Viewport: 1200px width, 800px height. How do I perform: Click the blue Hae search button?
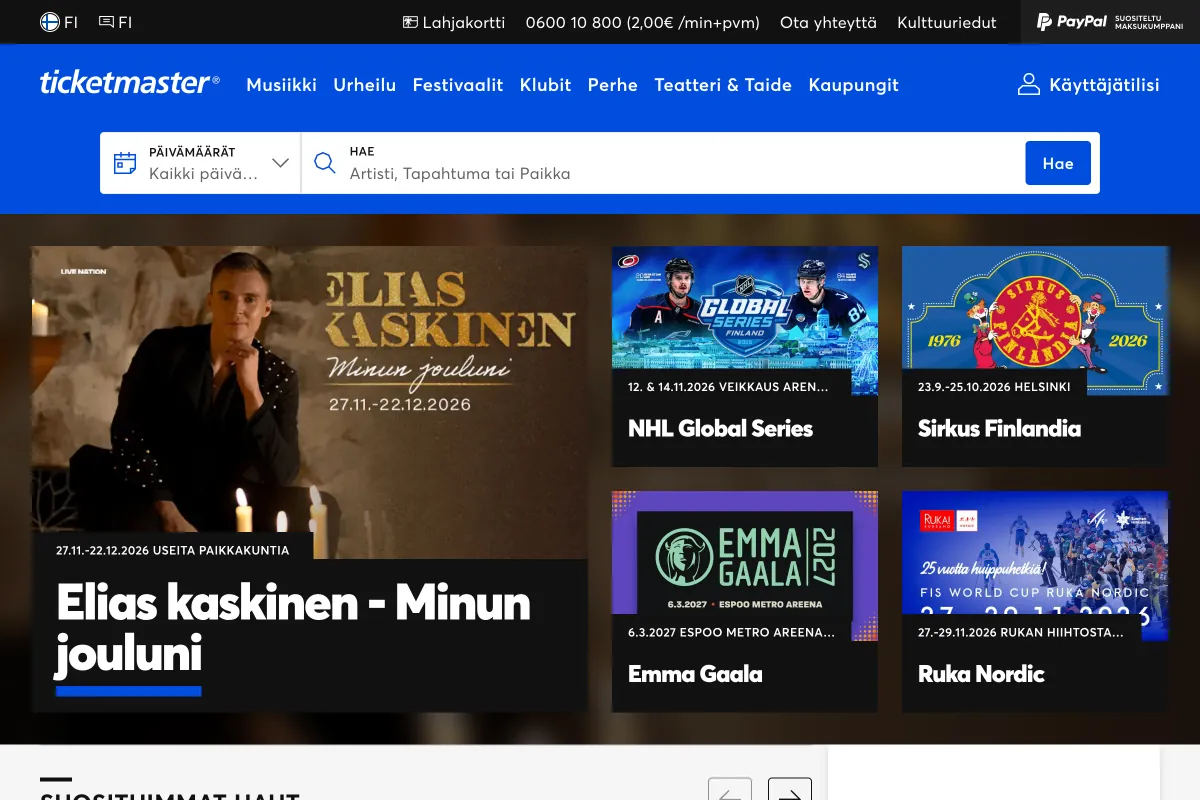click(x=1058, y=163)
